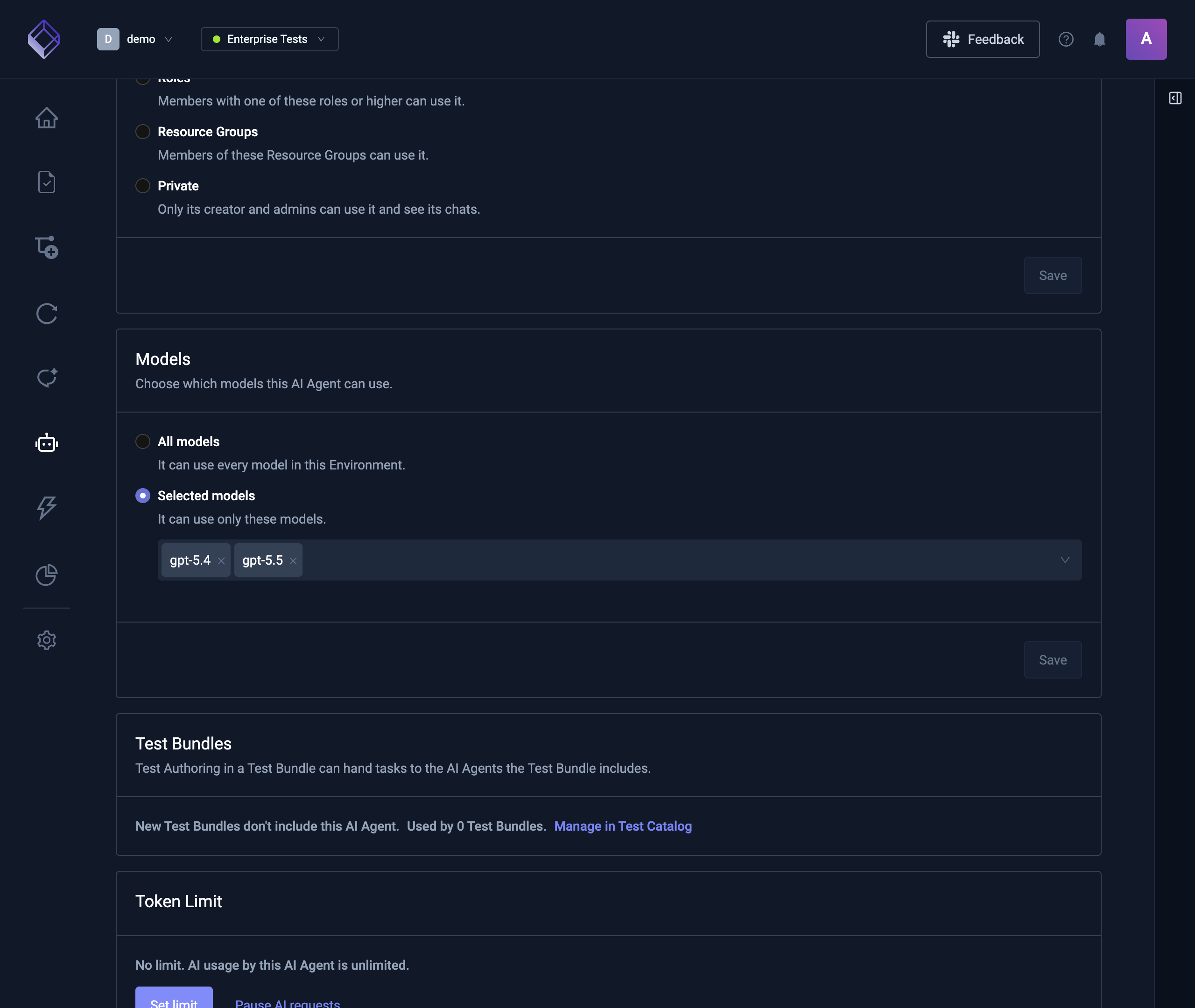Click the circular refresh sidebar icon
The width and height of the screenshot is (1195, 1008).
pyautogui.click(x=46, y=313)
